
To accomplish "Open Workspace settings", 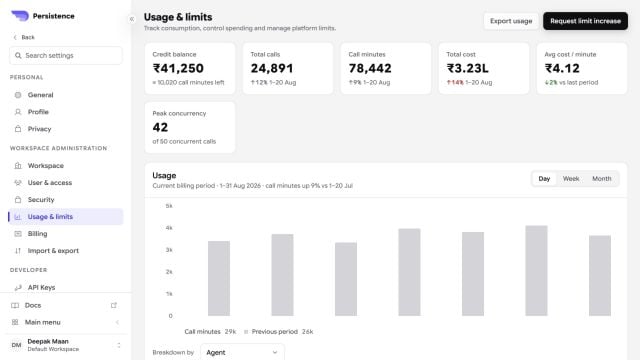I will (66, 166).
